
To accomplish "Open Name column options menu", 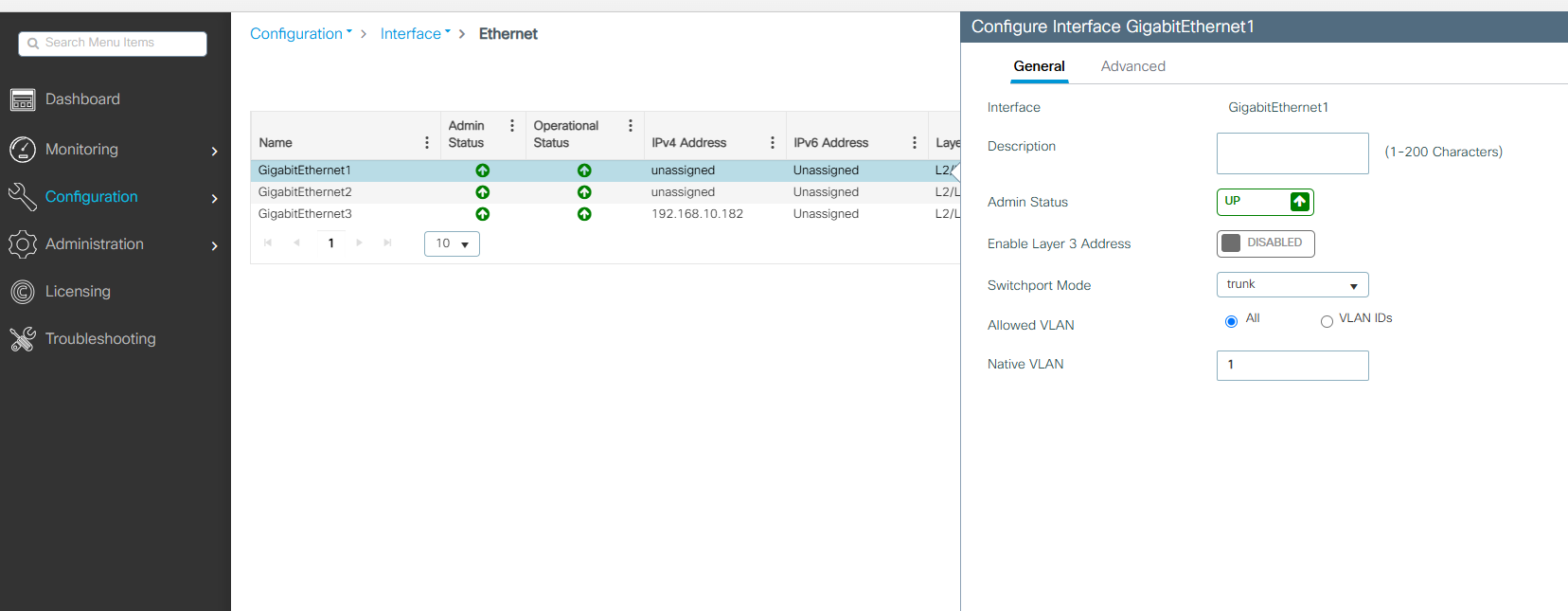I will (x=427, y=143).
